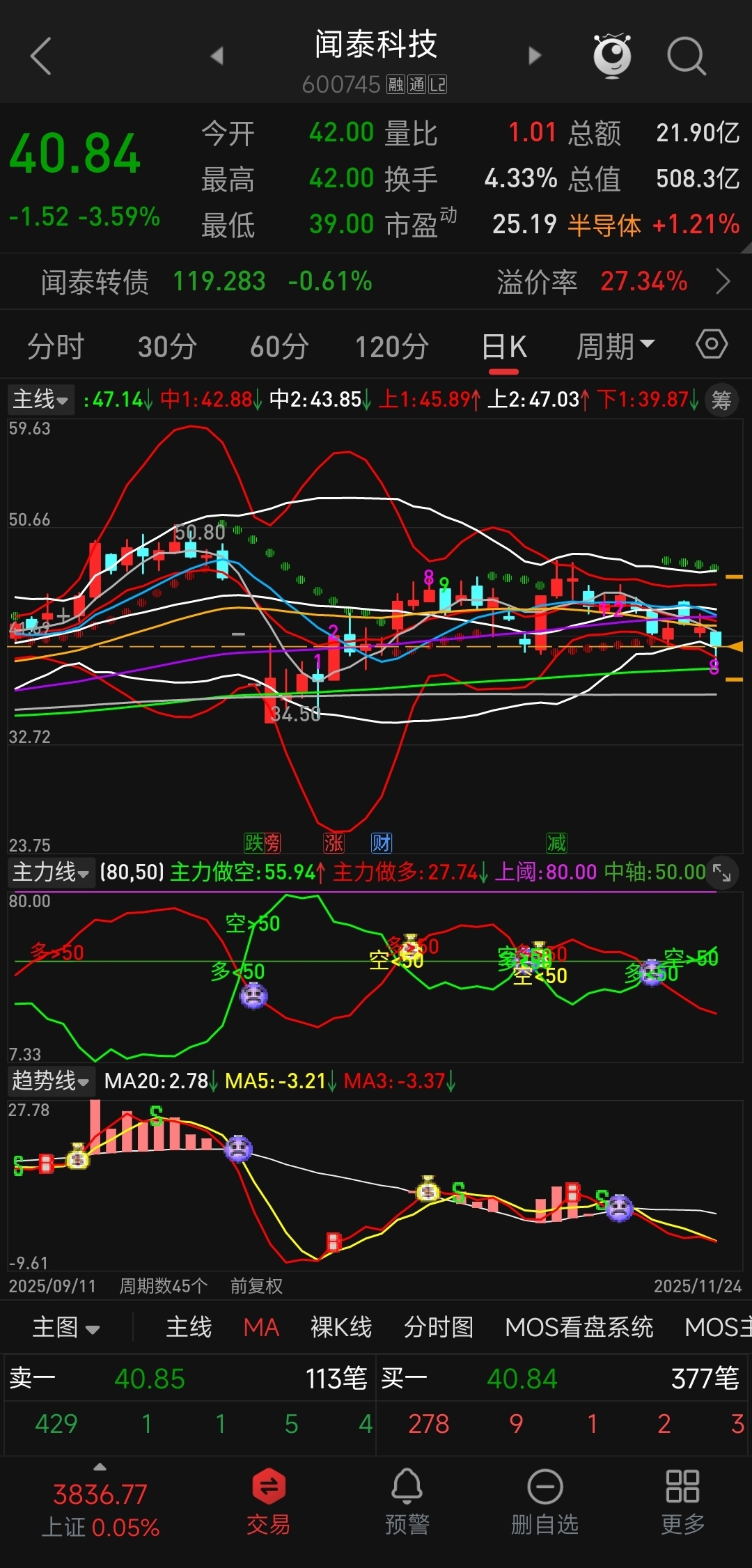
Task: Tap the 财 marker on chart
Action: coord(382,842)
